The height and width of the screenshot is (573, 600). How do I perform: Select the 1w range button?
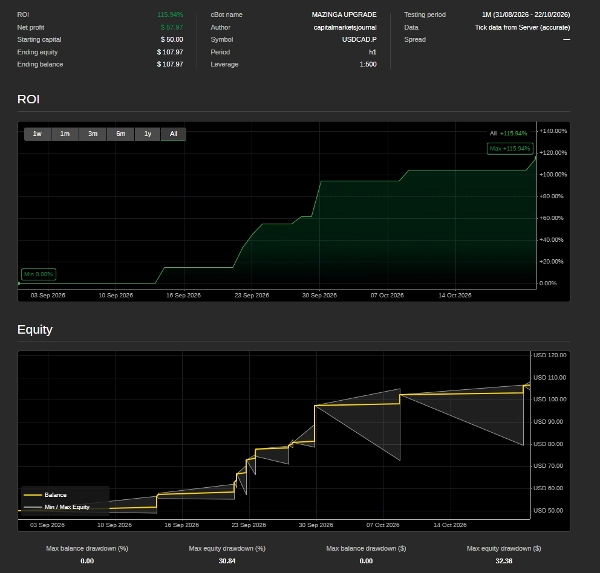[x=38, y=134]
